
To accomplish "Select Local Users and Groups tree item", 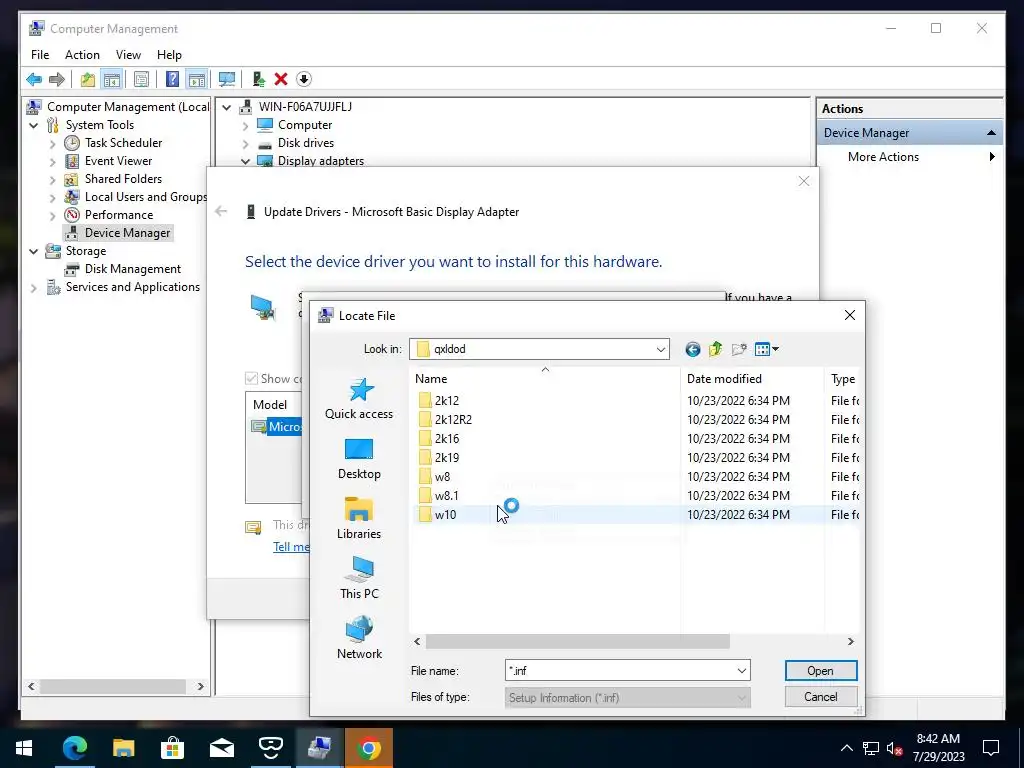I will [146, 197].
